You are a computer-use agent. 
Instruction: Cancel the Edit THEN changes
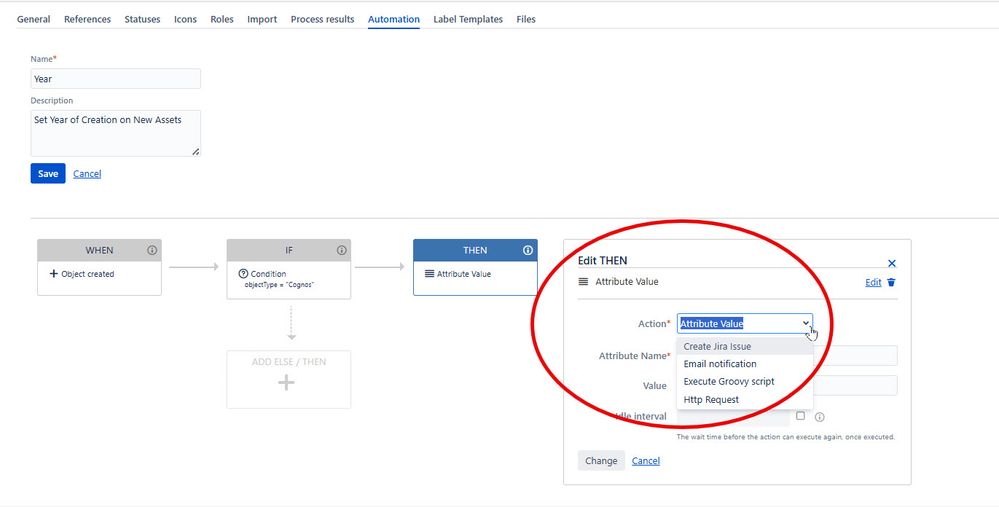(x=645, y=461)
